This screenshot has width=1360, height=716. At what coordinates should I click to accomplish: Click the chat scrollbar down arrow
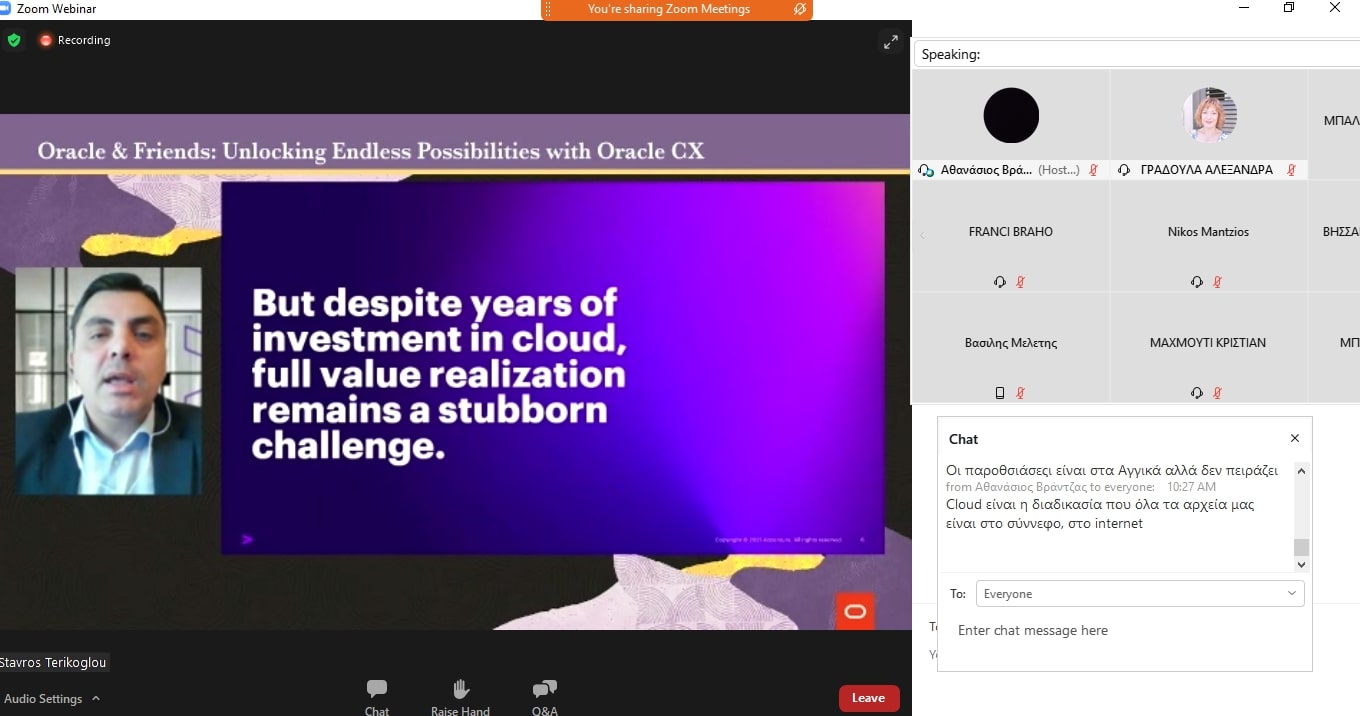(x=1301, y=565)
